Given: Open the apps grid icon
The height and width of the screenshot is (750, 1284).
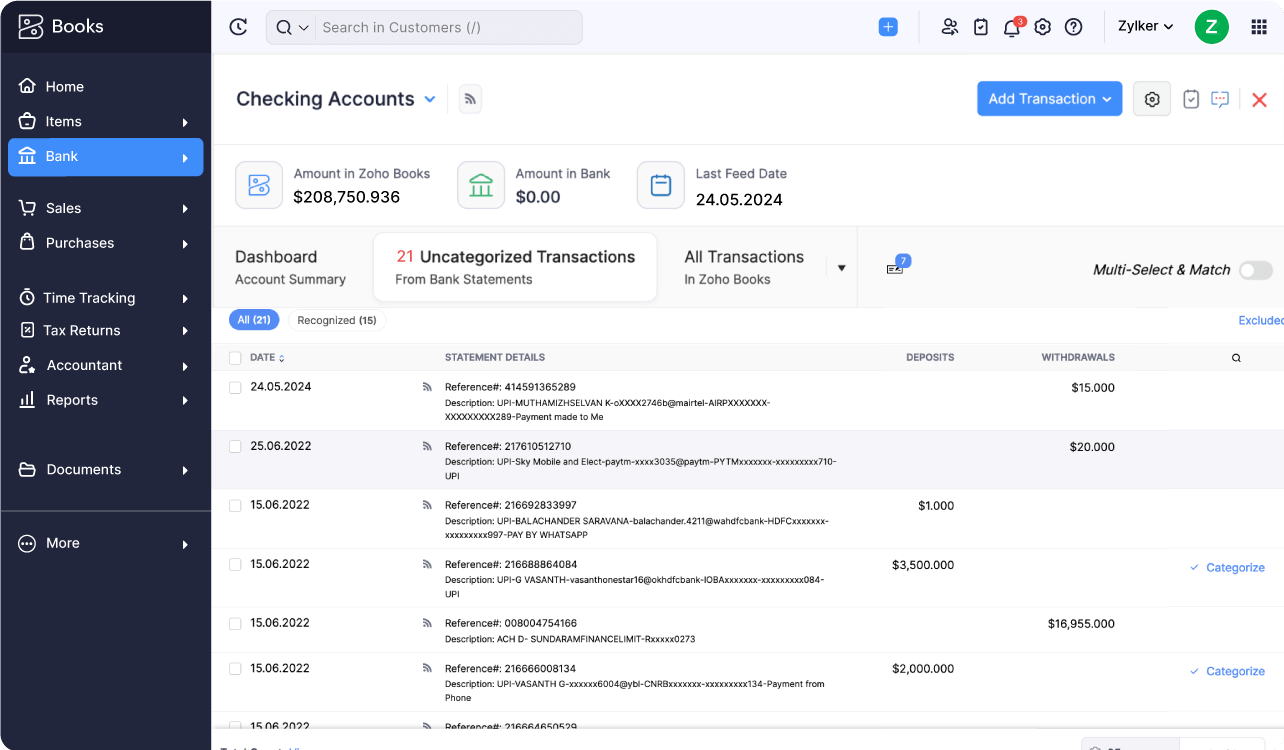Looking at the screenshot, I should tap(1259, 27).
